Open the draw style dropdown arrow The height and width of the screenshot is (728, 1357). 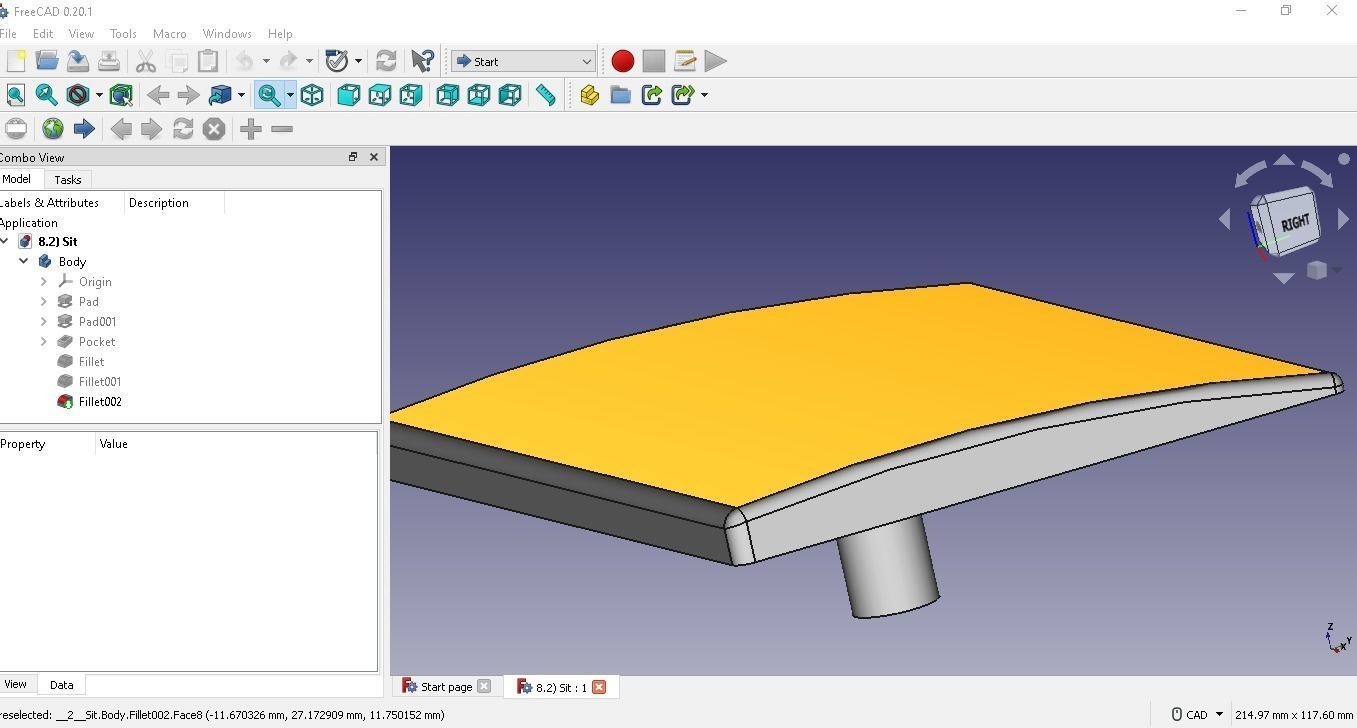(99, 95)
